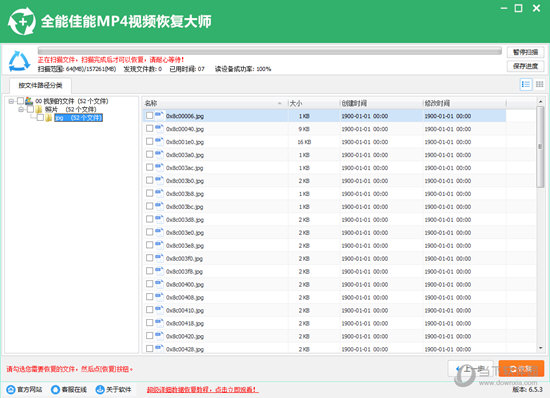The width and height of the screenshot is (550, 398).
Task: Sort by the 大小 column header
Action: pyautogui.click(x=314, y=103)
